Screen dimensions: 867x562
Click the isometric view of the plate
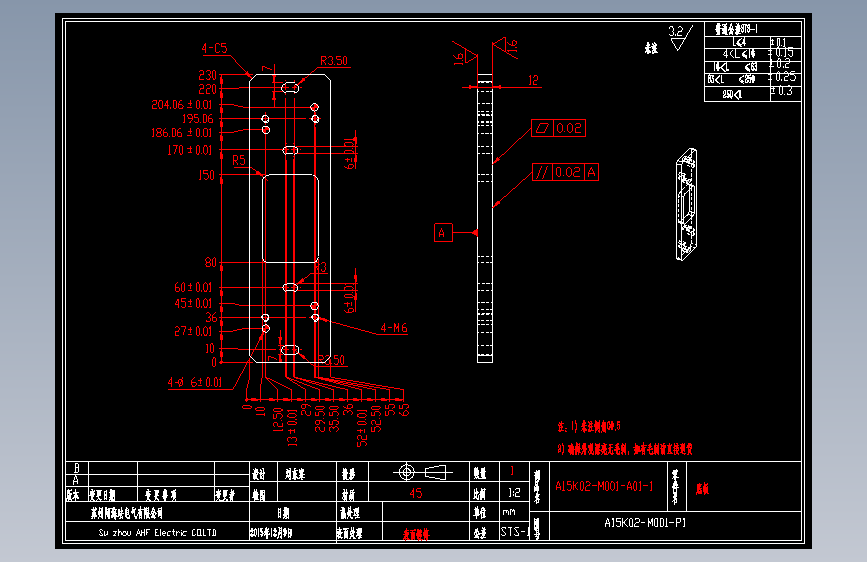point(686,204)
